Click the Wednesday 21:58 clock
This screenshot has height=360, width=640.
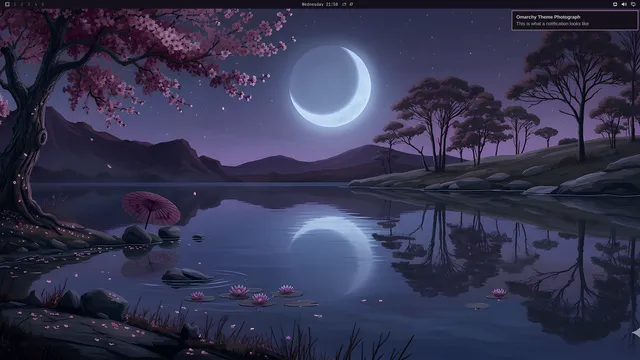(320, 4)
